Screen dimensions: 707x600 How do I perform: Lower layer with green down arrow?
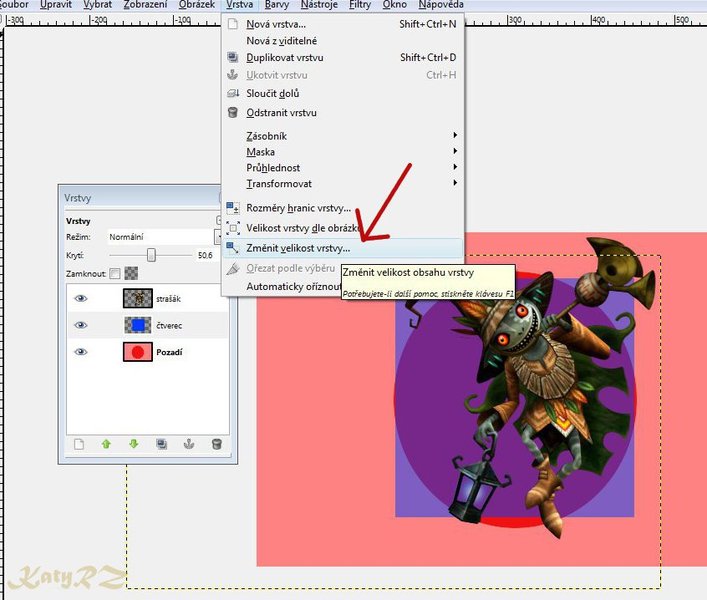[133, 444]
